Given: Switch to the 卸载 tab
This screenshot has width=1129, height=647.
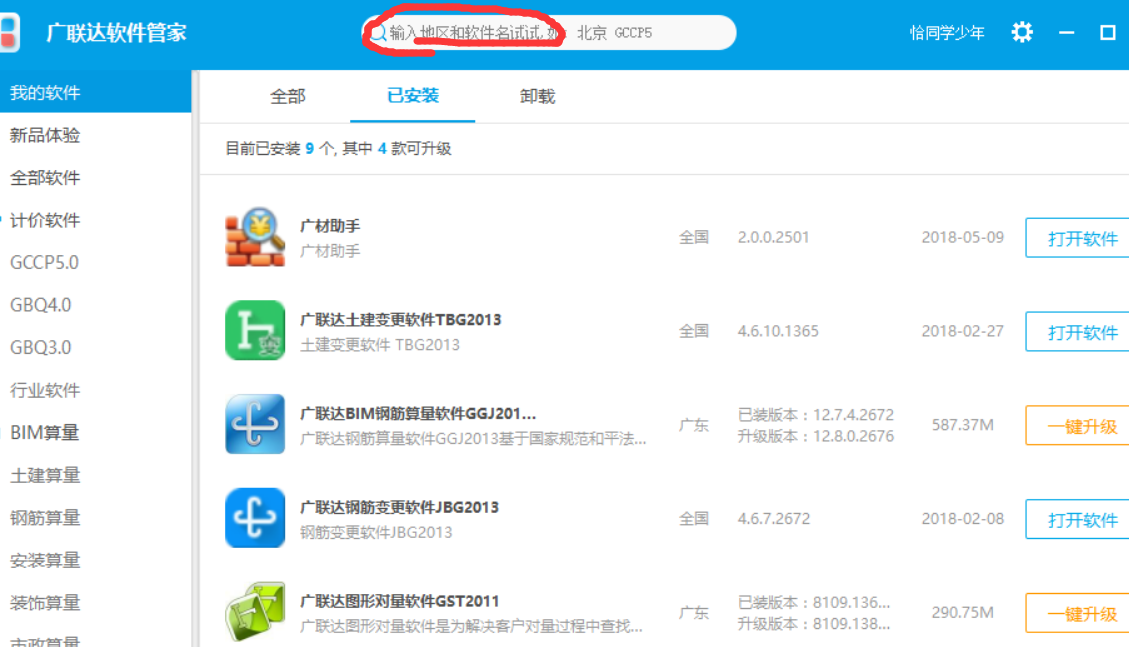Looking at the screenshot, I should click(x=537, y=96).
